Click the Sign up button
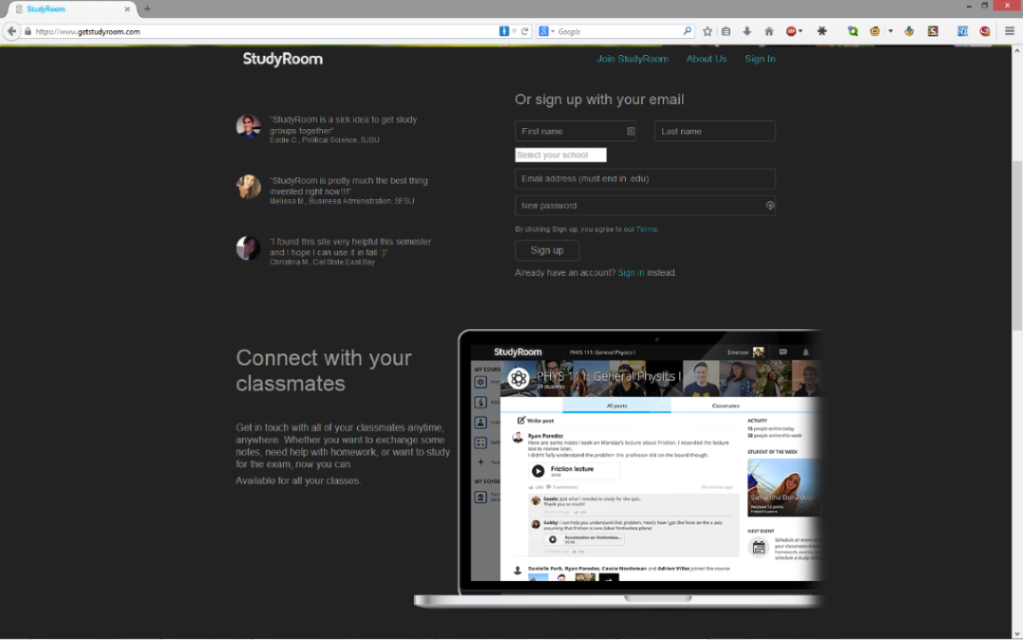The width and height of the screenshot is (1023, 640). (x=547, y=251)
